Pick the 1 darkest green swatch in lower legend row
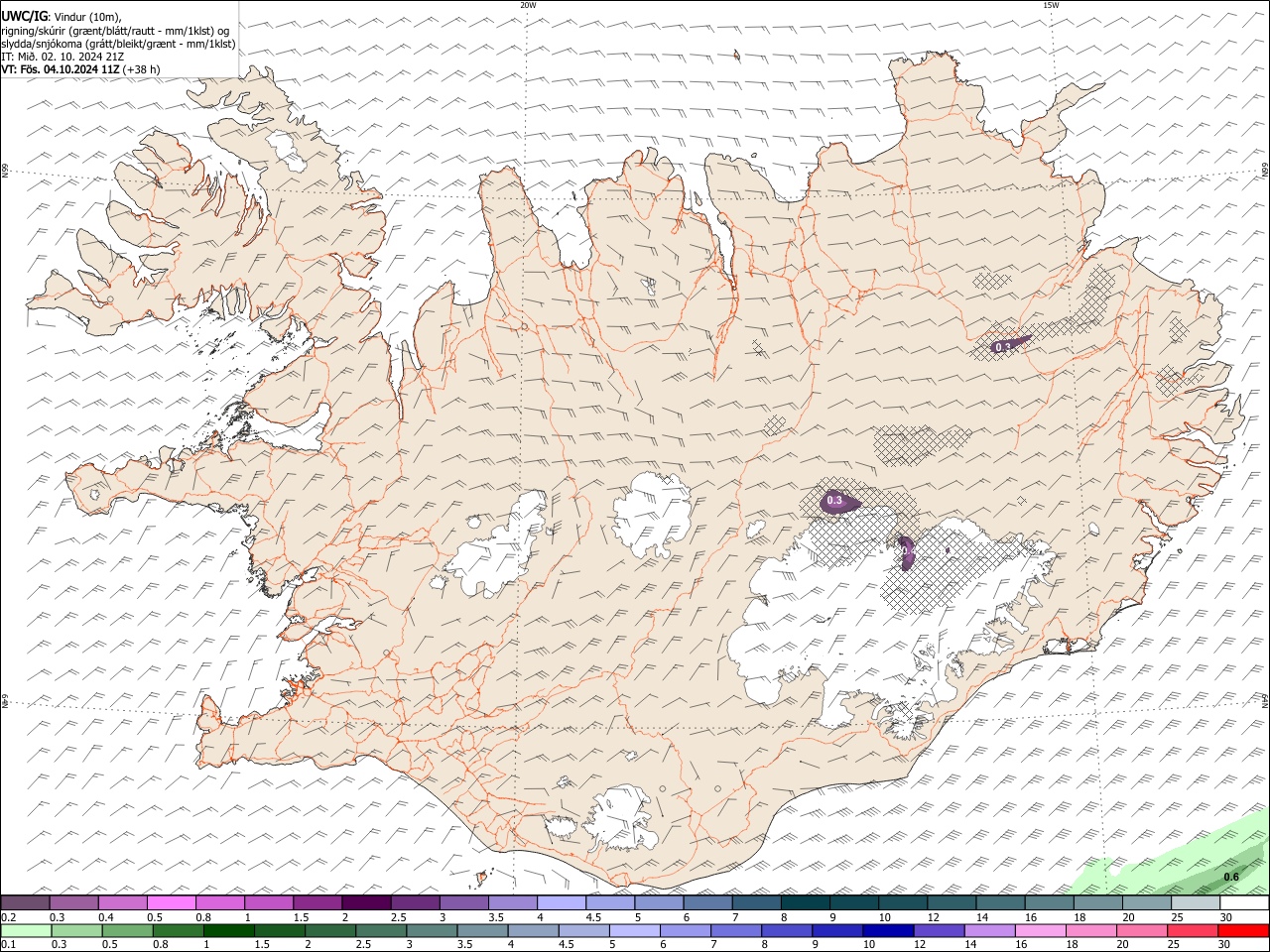Screen dimensions: 1270x952 tap(228, 930)
